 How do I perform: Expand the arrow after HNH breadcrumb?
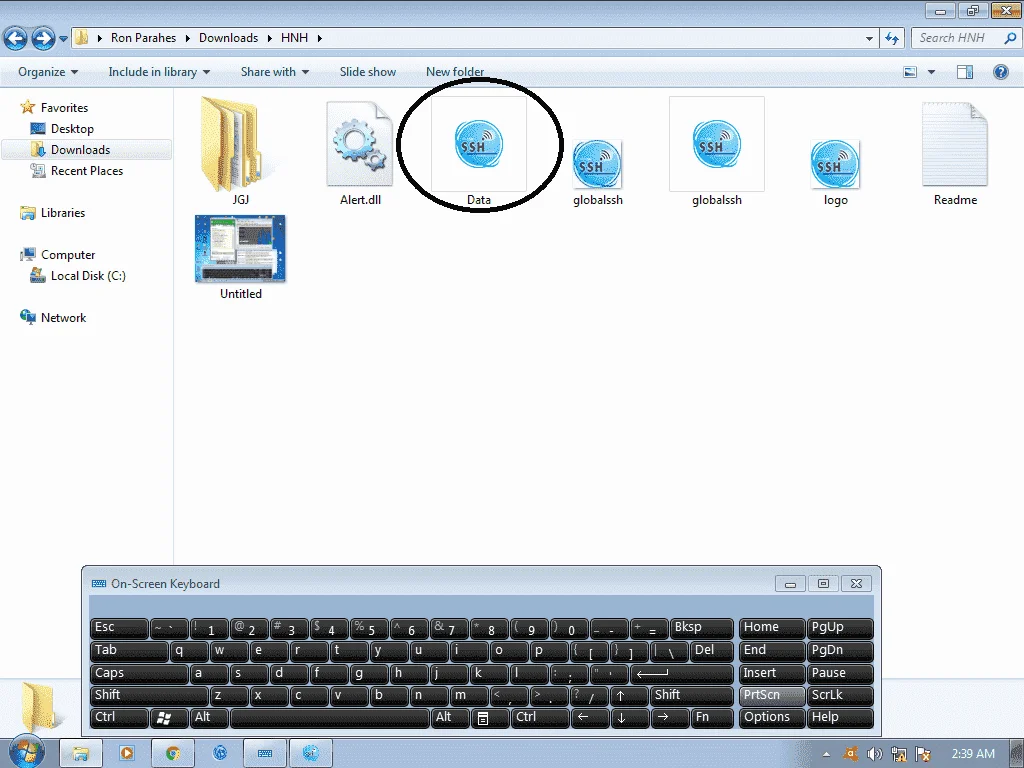pos(320,38)
